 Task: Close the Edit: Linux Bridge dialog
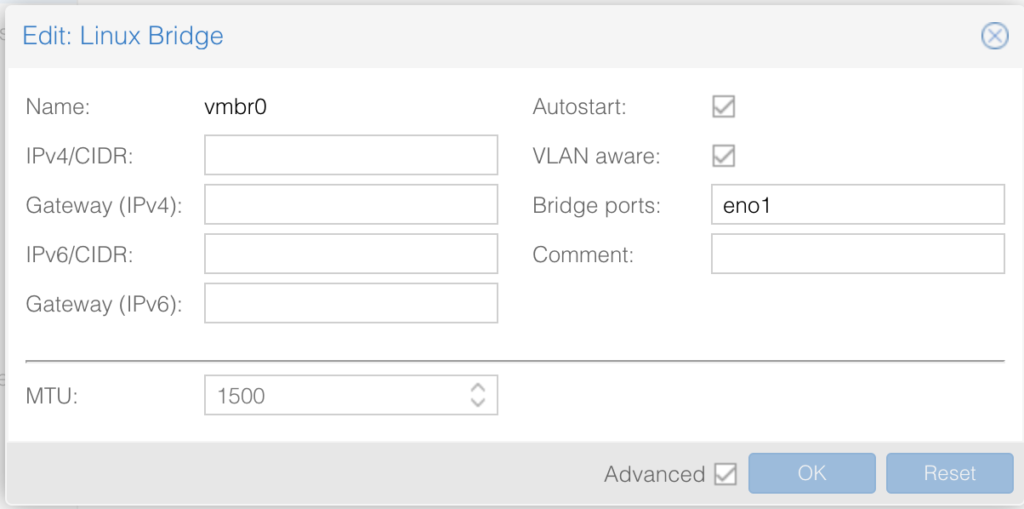(995, 37)
